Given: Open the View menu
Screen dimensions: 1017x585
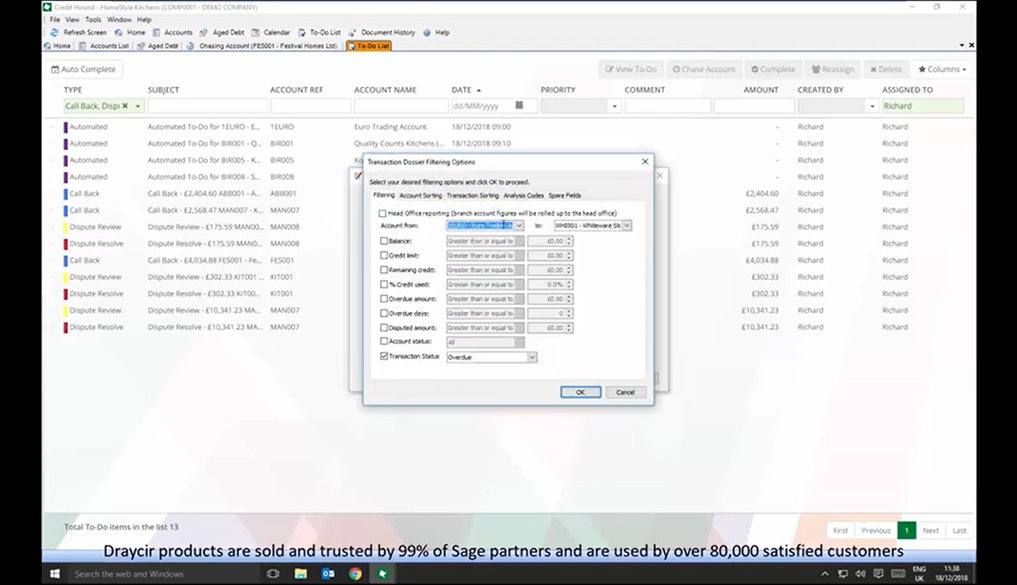Looking at the screenshot, I should 73,19.
